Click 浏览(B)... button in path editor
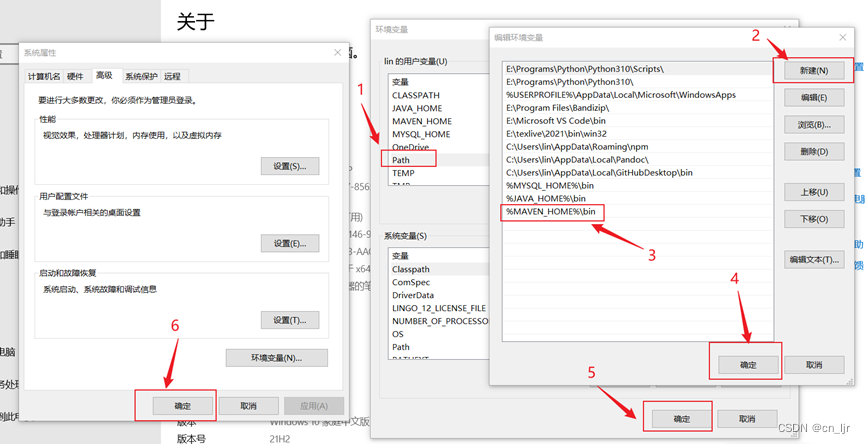 point(814,125)
